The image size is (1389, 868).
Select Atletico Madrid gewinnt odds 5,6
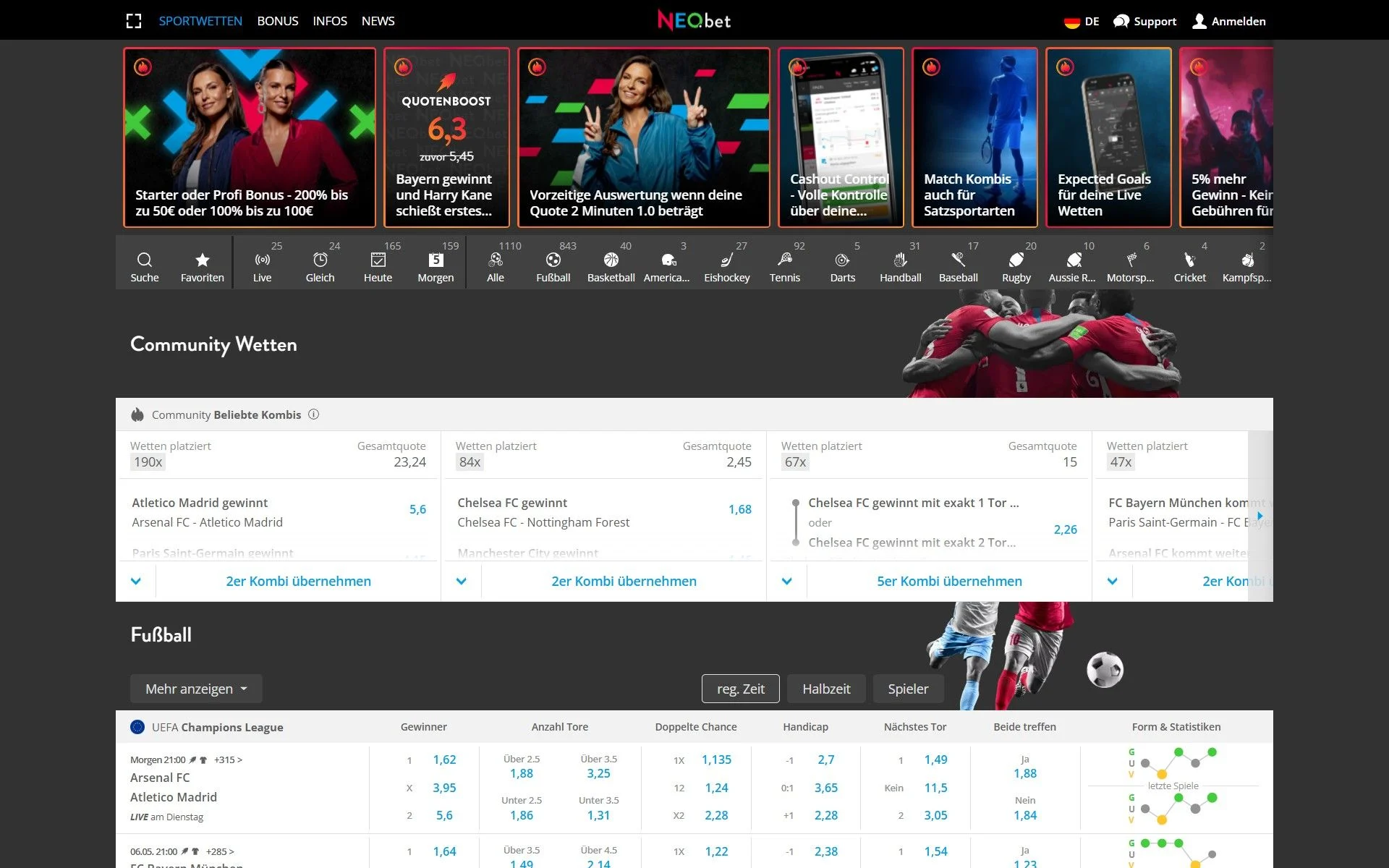point(417,509)
